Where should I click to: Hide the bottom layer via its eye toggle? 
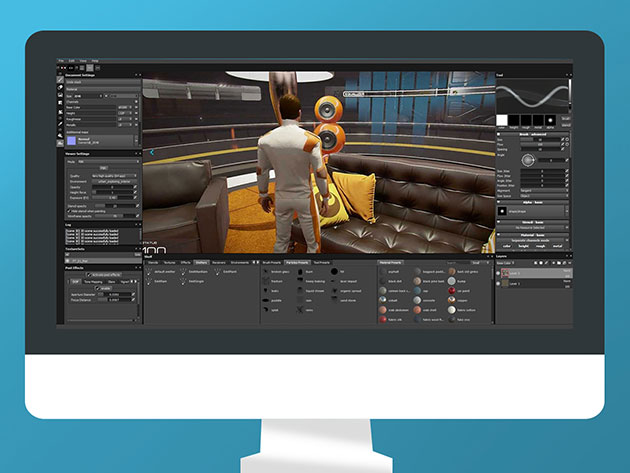(x=498, y=284)
